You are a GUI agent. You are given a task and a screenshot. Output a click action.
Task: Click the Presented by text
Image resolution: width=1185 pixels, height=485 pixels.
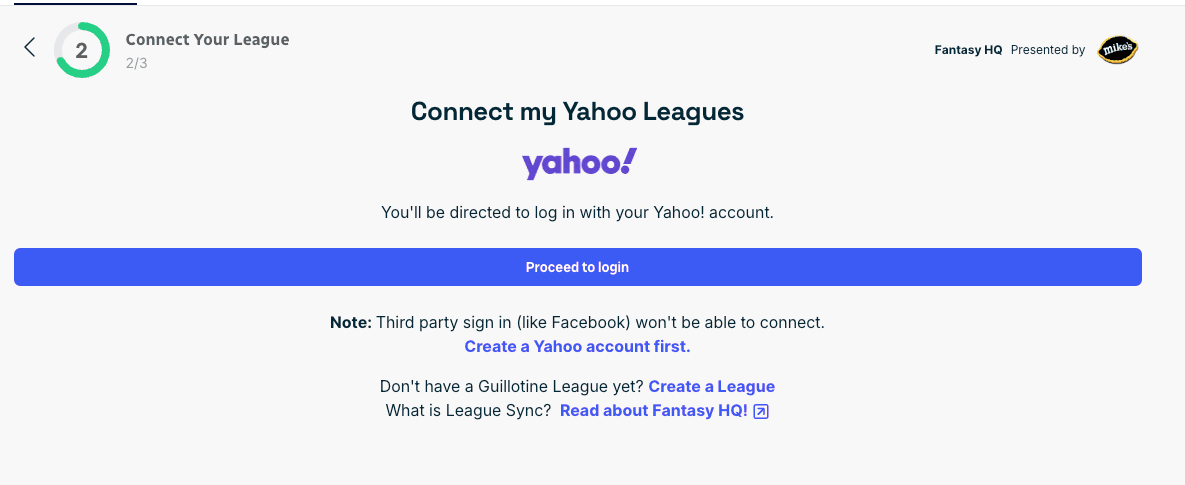click(x=1047, y=50)
